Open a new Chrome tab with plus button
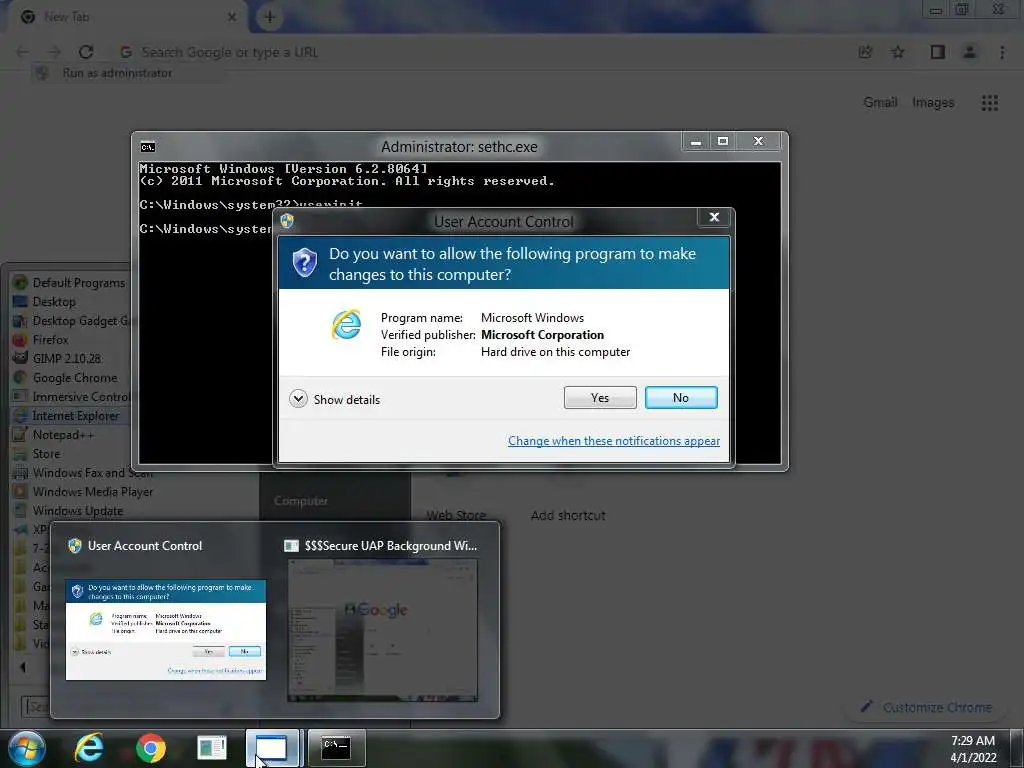Screen dimensions: 1024x768 pyautogui.click(x=269, y=17)
